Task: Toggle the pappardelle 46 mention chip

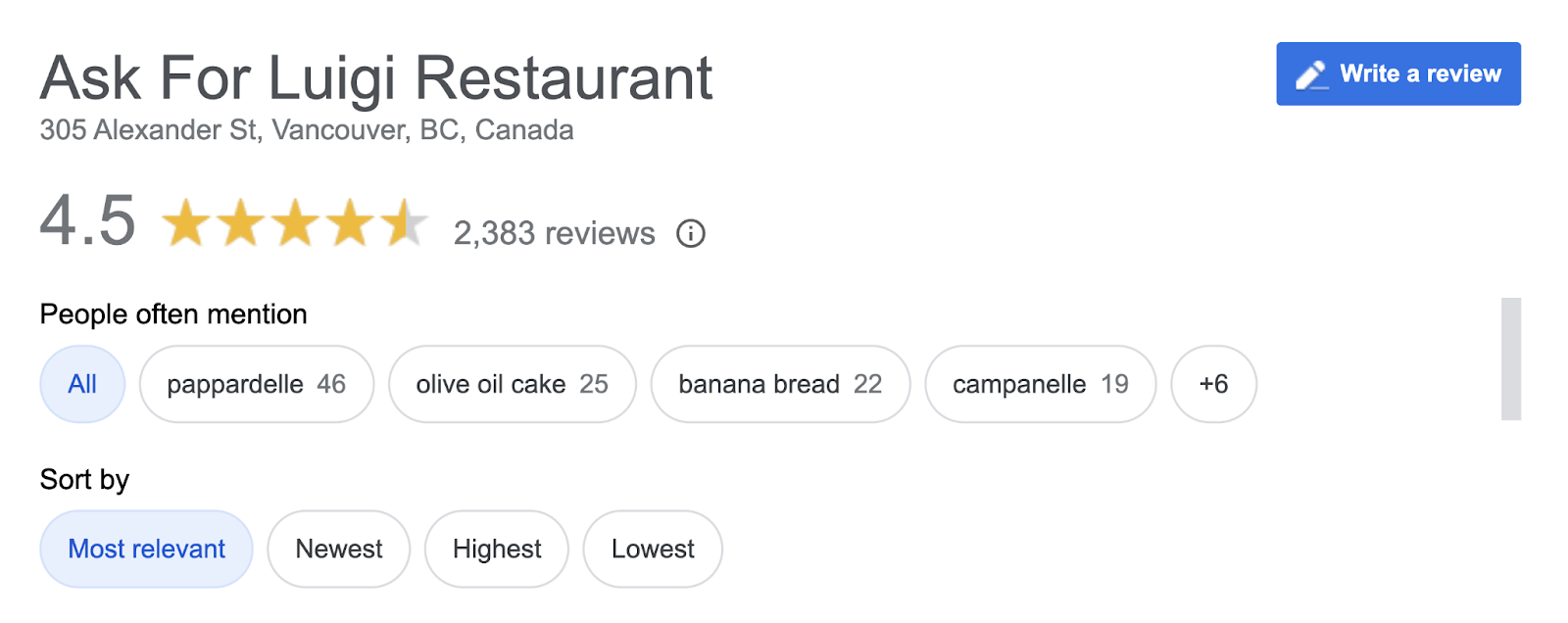Action: (256, 384)
